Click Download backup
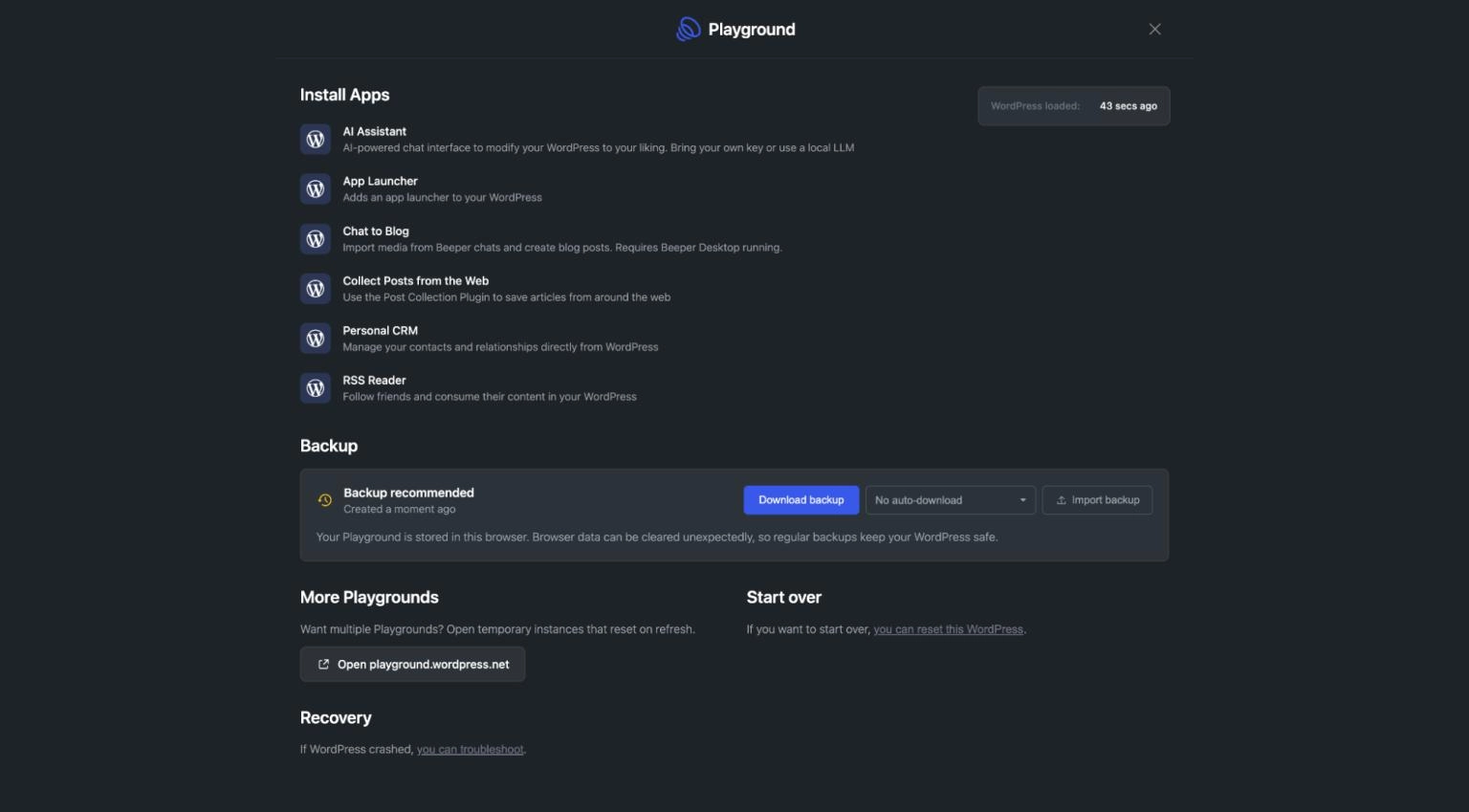The height and width of the screenshot is (812, 1469). pos(800,499)
